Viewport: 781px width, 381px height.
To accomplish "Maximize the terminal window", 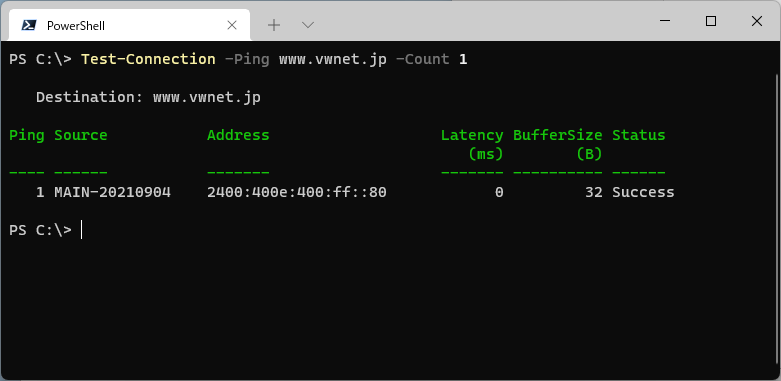I will (711, 21).
